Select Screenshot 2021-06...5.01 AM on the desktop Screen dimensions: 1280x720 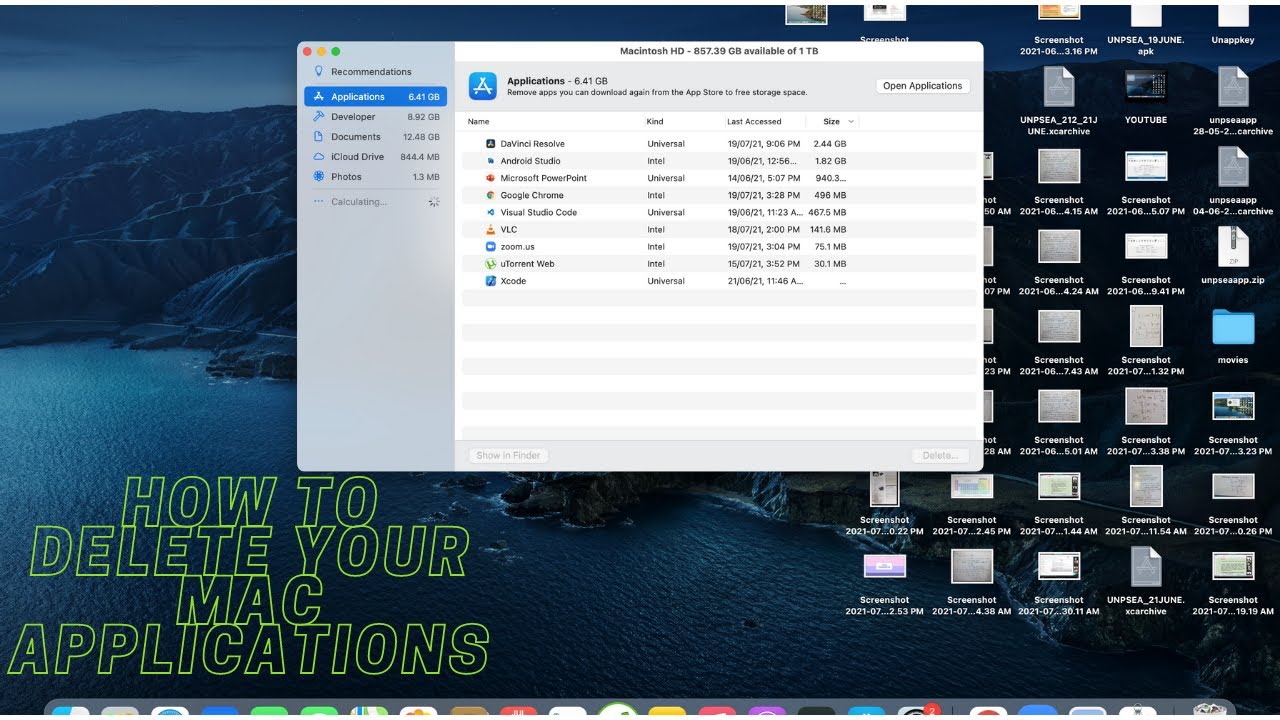[x=1059, y=421]
